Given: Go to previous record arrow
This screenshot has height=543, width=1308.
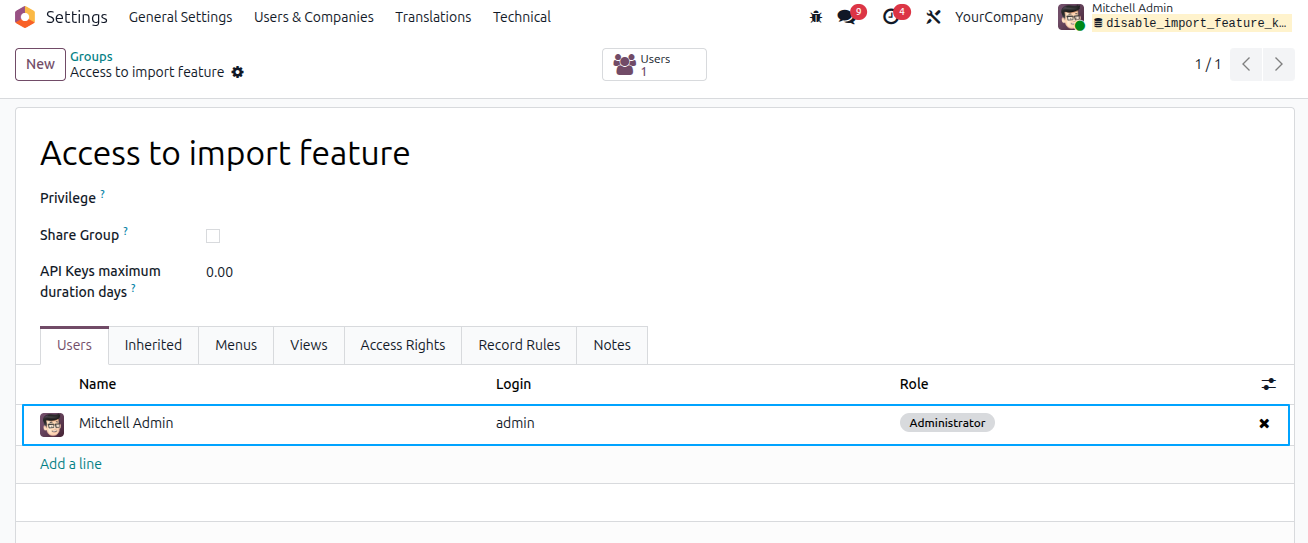Looking at the screenshot, I should 1246,64.
